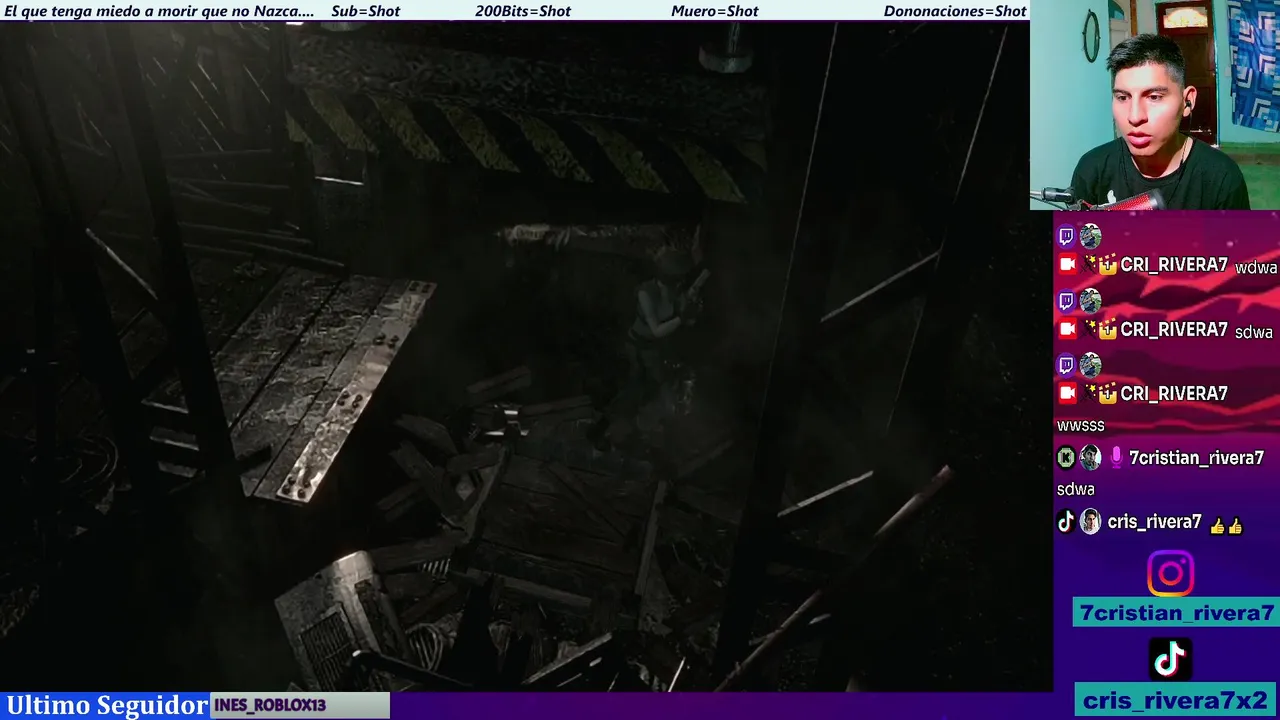The width and height of the screenshot is (1280, 720).
Task: Click the red camera badge beside the wdwa message
Action: 1067,265
